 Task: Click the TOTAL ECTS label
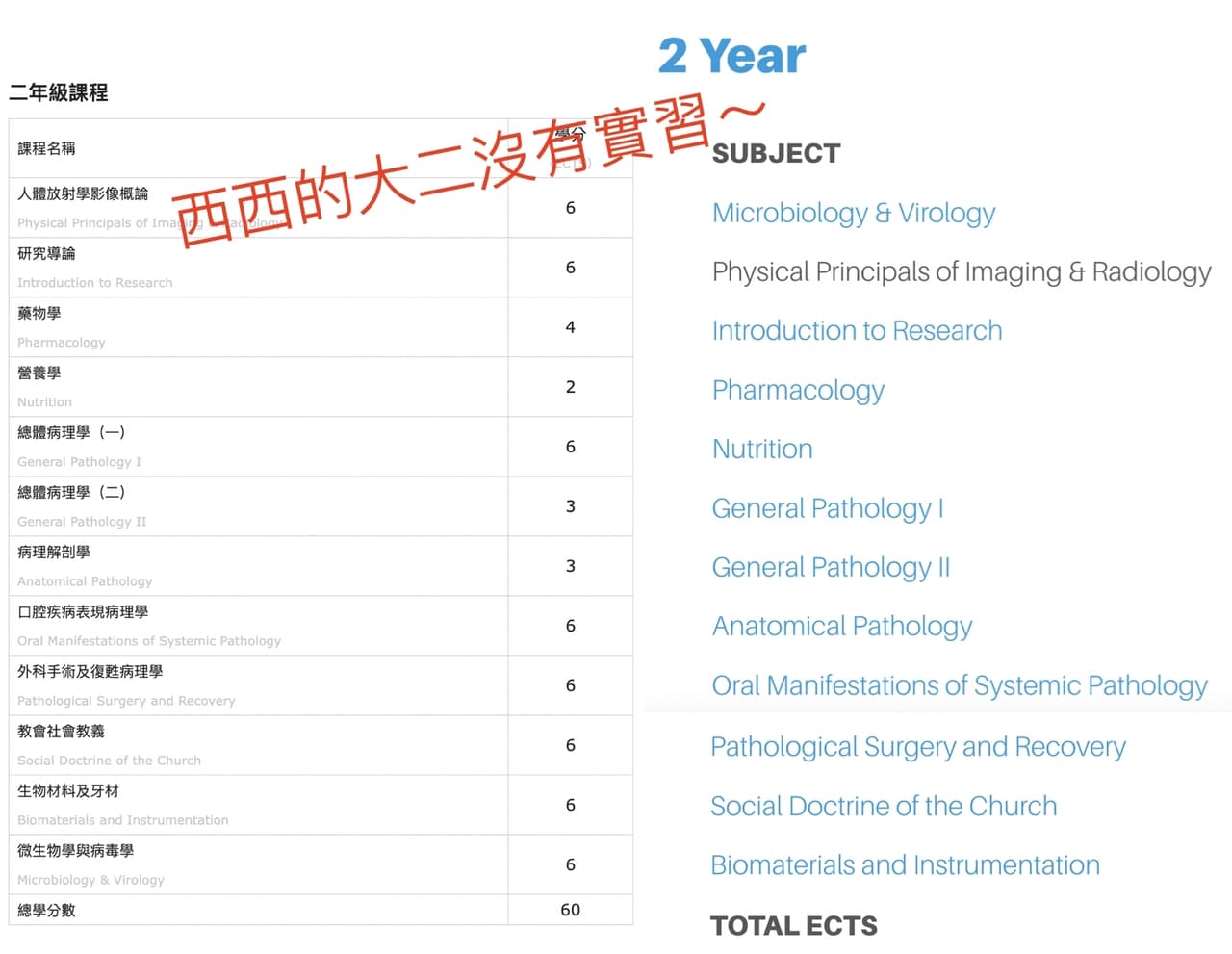tap(794, 926)
